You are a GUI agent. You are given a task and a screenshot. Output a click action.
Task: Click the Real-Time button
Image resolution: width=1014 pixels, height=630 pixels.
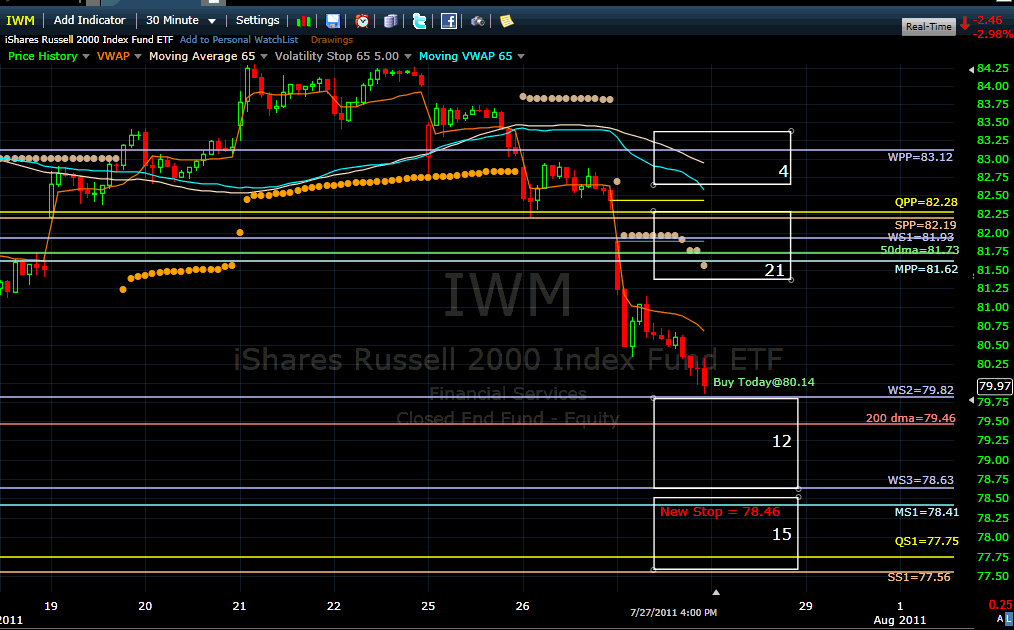tap(929, 27)
